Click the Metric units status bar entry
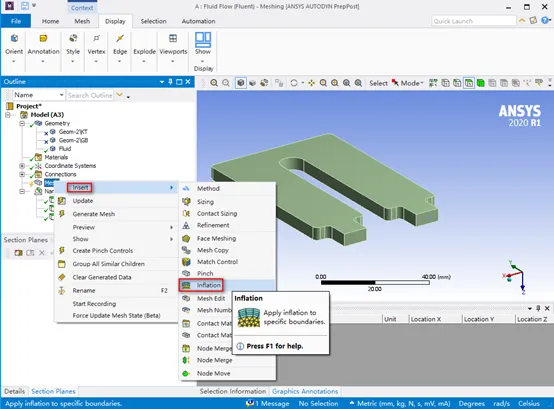The width and height of the screenshot is (554, 409). coord(400,403)
